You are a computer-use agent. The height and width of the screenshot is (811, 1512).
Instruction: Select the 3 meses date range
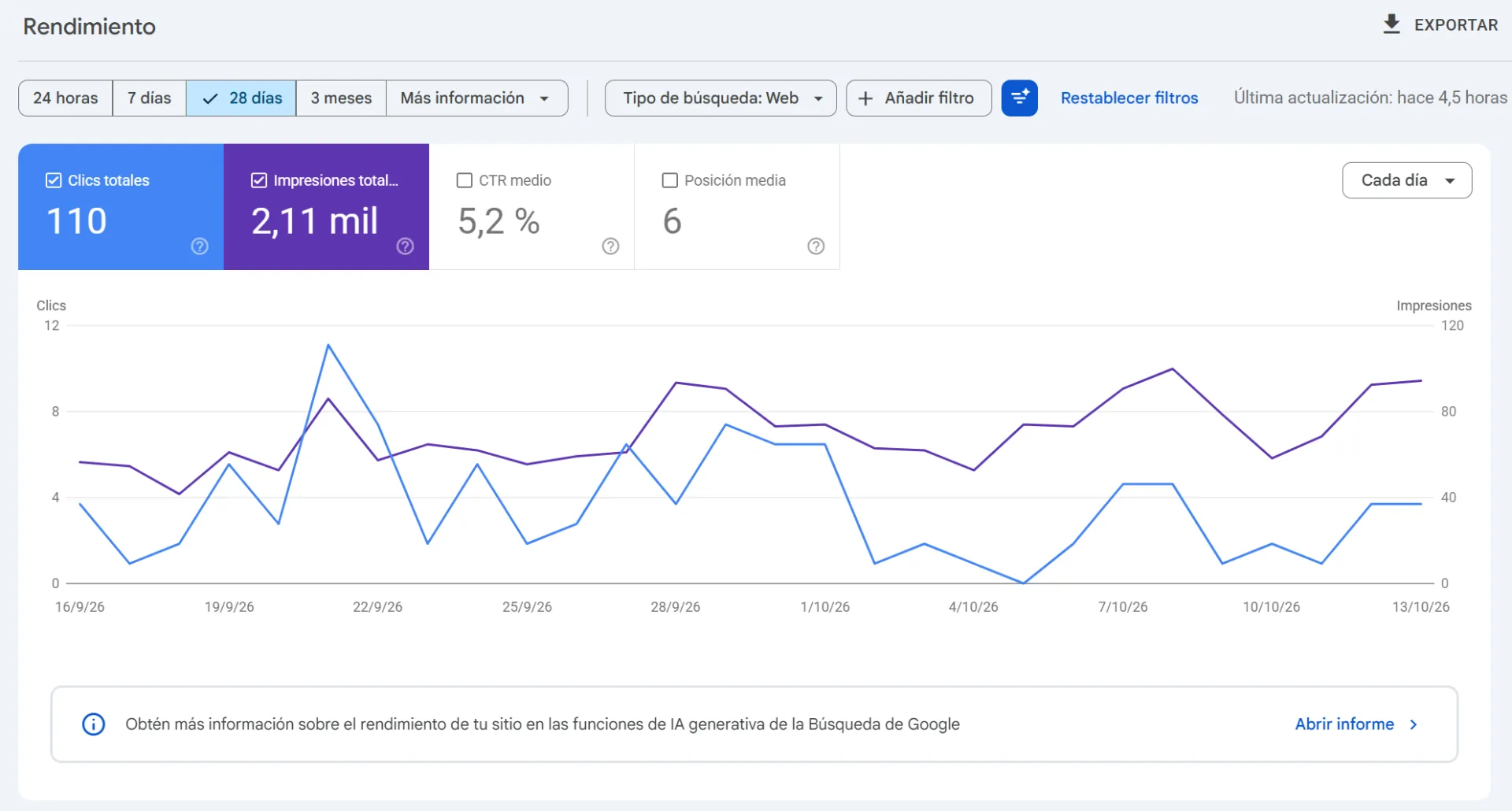click(x=341, y=98)
